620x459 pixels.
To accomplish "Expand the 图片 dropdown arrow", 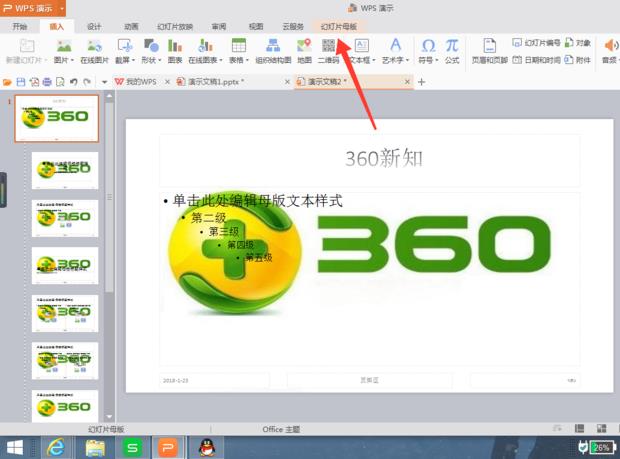I will (x=72, y=60).
